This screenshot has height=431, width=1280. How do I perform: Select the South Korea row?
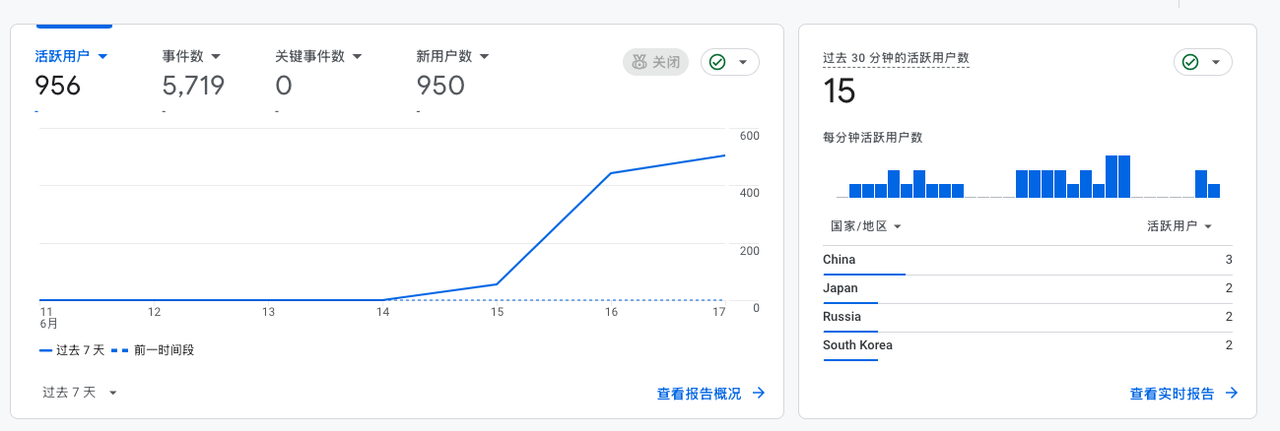click(x=1027, y=347)
